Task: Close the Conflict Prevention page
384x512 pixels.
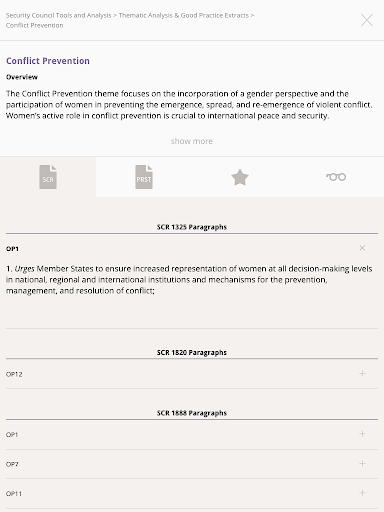Action: pyautogui.click(x=367, y=20)
